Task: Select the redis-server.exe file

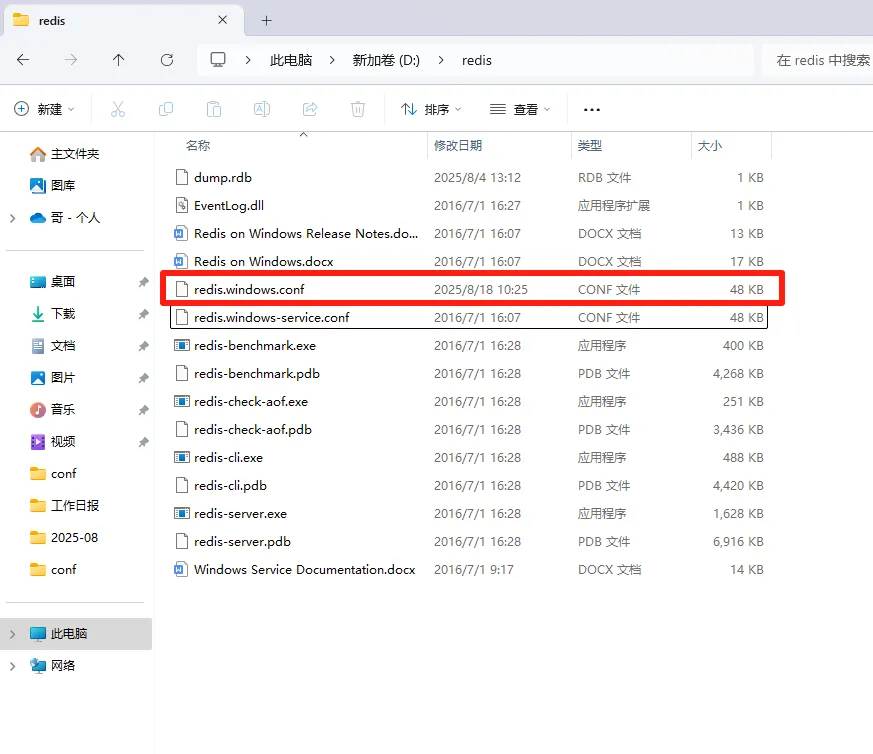Action: [x=469, y=513]
